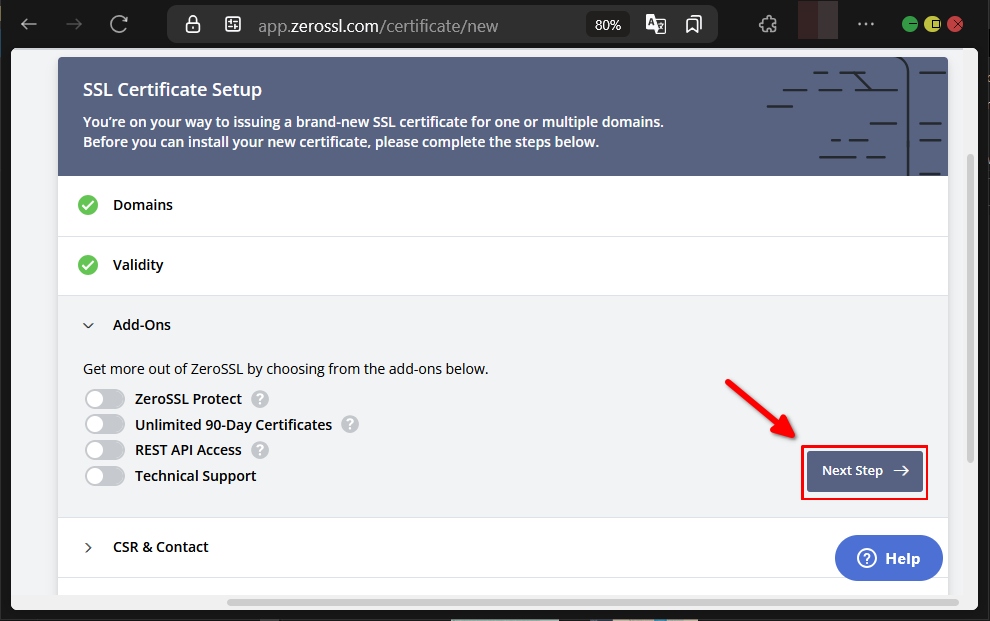Click the Add-Ons section title
The height and width of the screenshot is (621, 990).
point(141,325)
